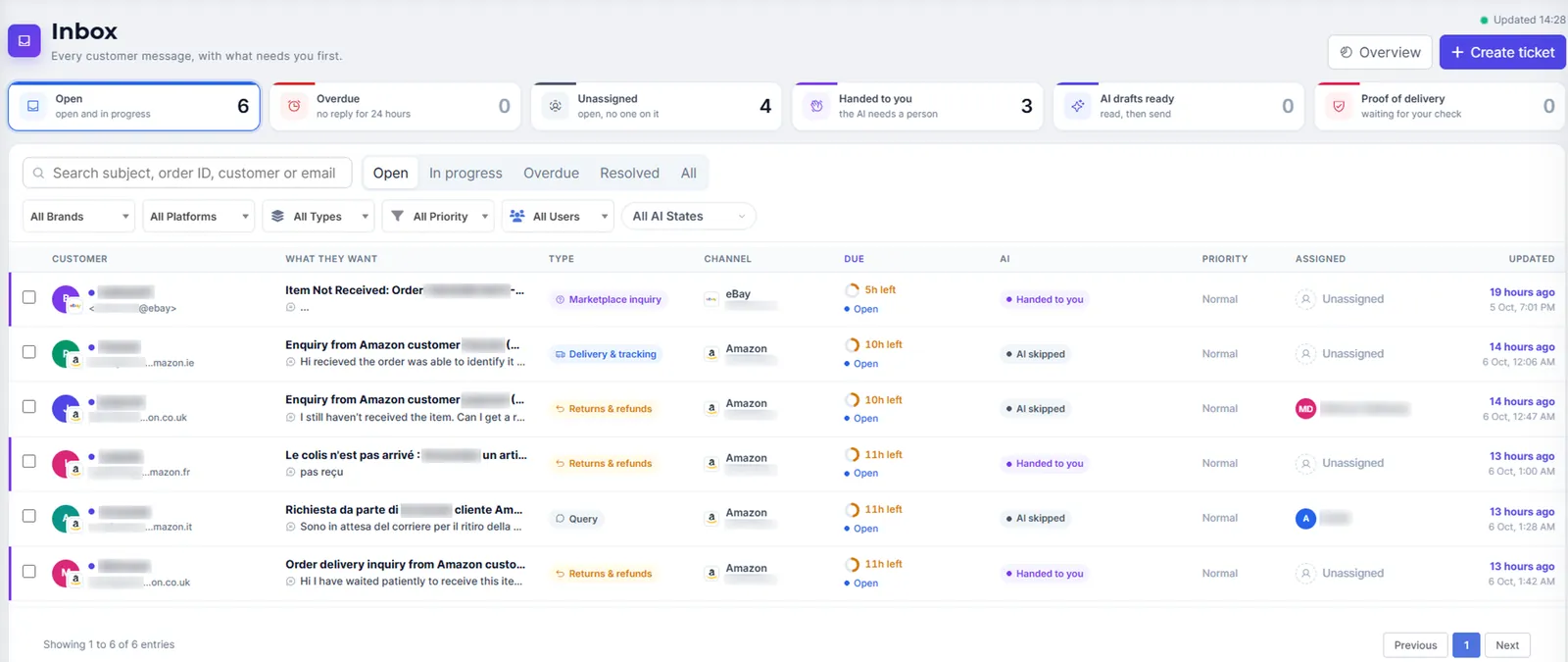Expand the All Priority filter
This screenshot has width=1568, height=662.
point(438,216)
